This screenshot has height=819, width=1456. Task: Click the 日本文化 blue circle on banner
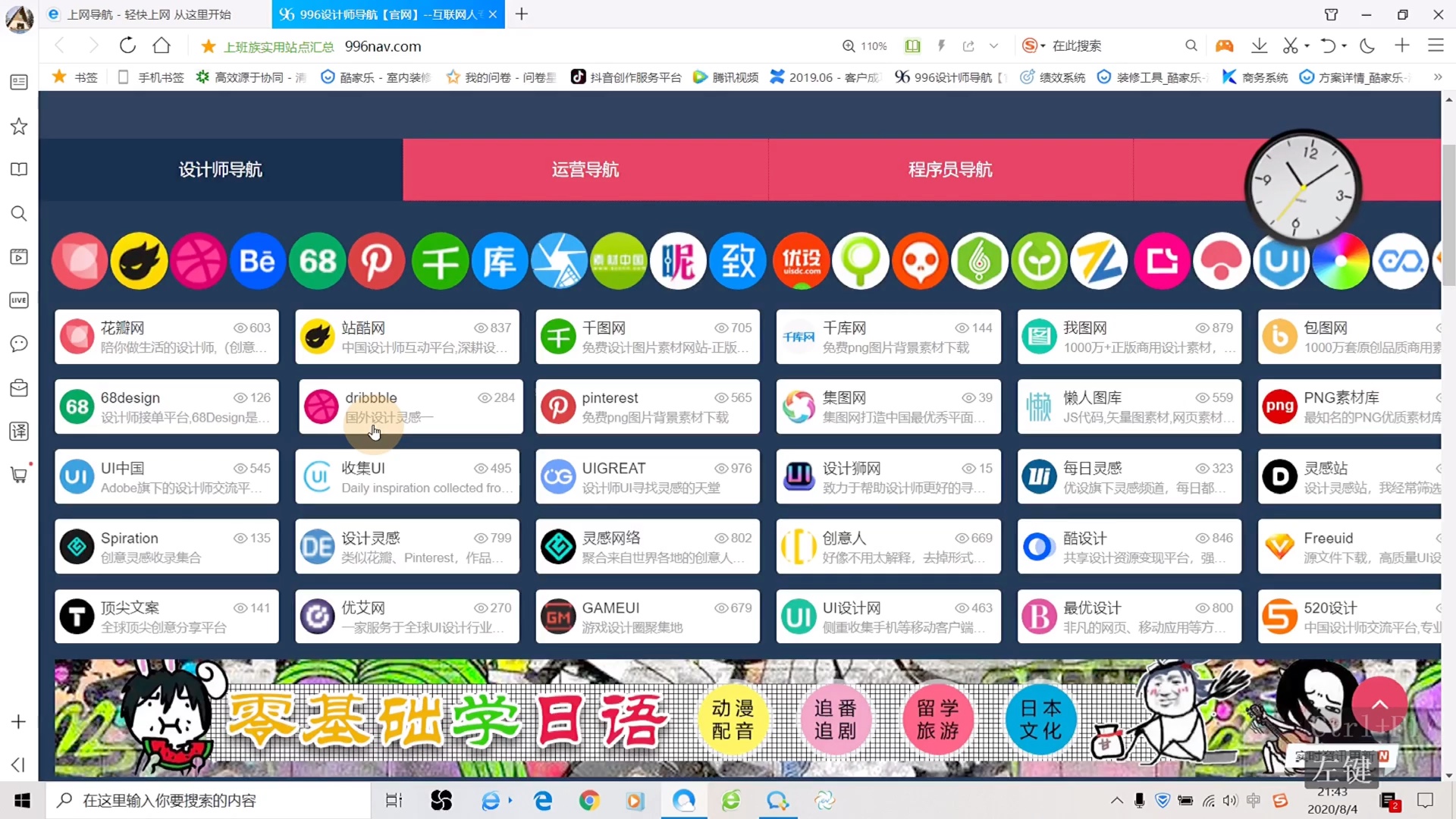[x=1040, y=719]
